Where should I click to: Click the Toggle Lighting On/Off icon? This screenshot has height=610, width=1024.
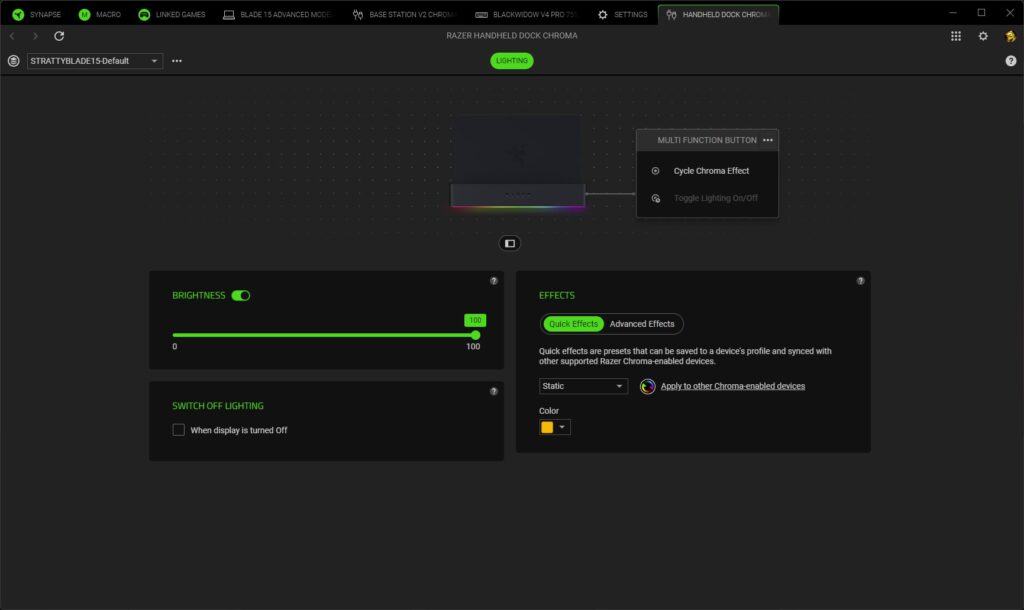(656, 198)
